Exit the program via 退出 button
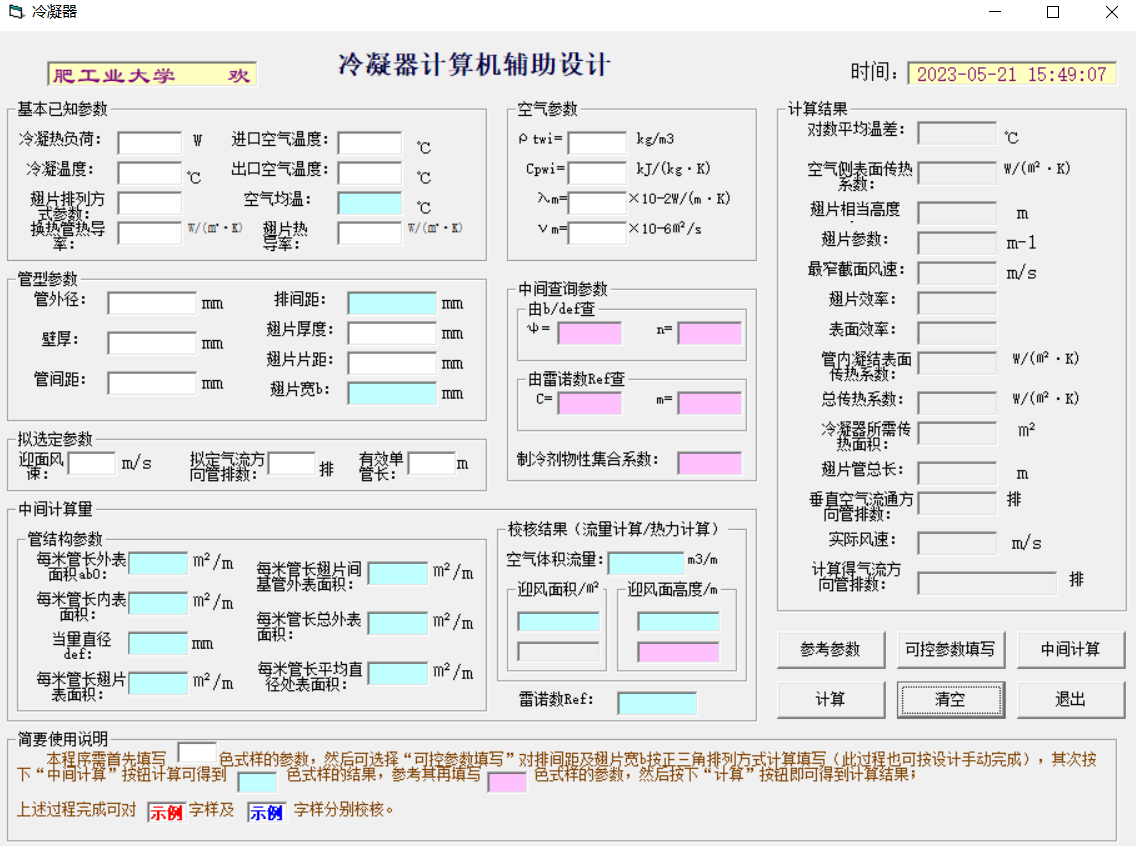 [x=1070, y=699]
